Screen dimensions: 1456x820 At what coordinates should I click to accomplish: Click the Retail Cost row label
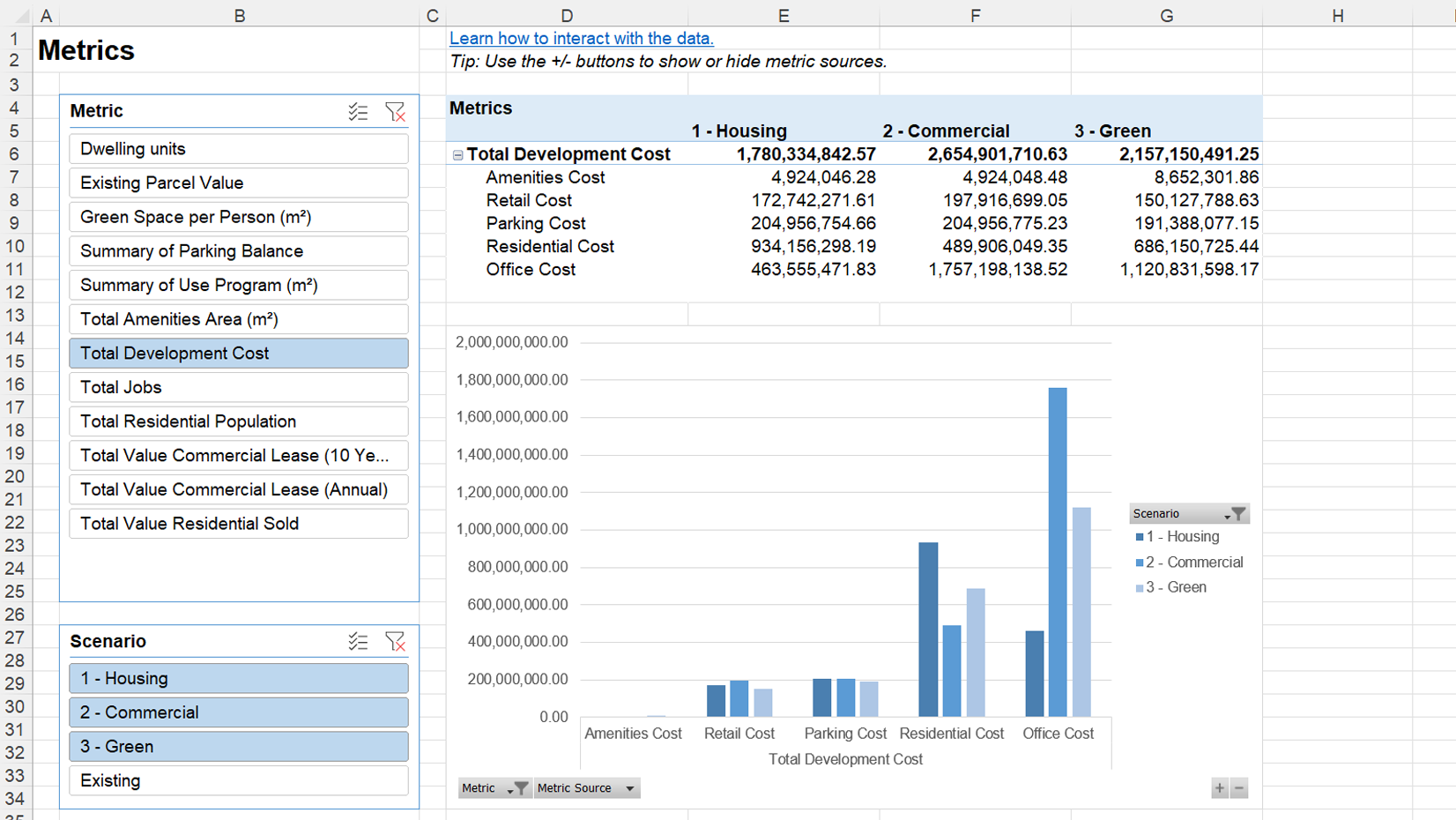[x=529, y=200]
